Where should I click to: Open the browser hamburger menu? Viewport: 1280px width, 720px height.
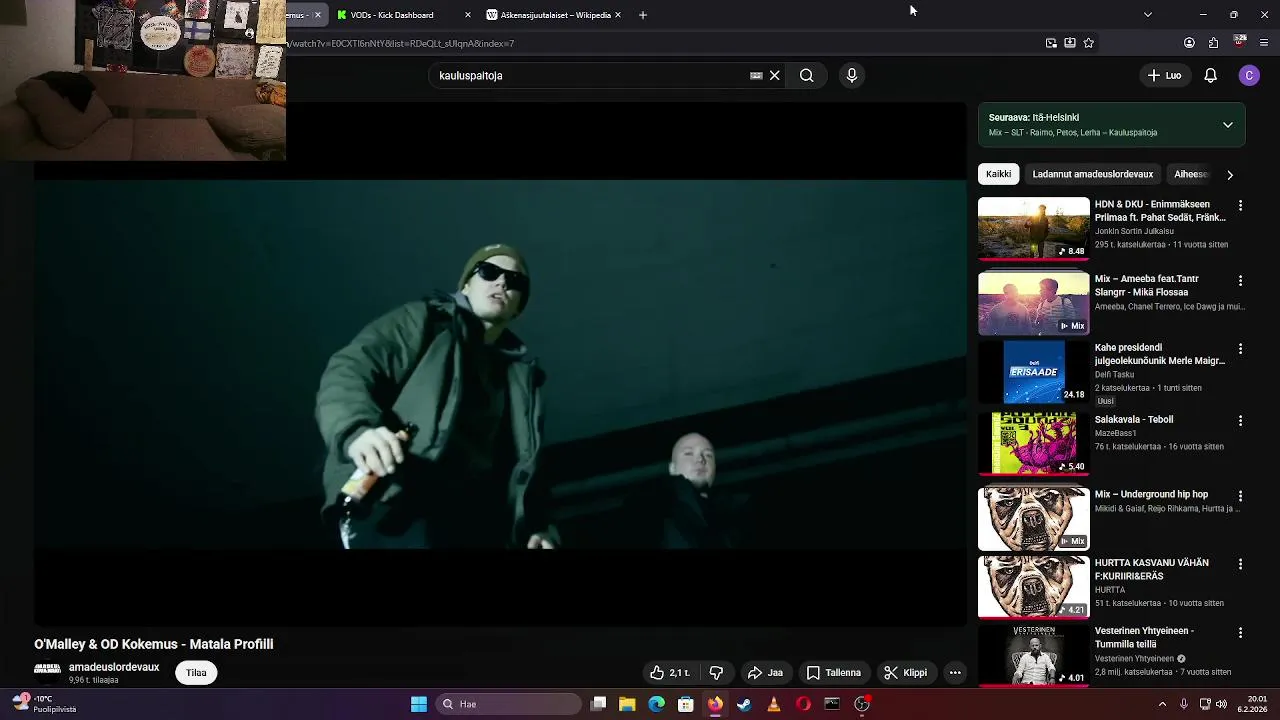coord(1265,43)
